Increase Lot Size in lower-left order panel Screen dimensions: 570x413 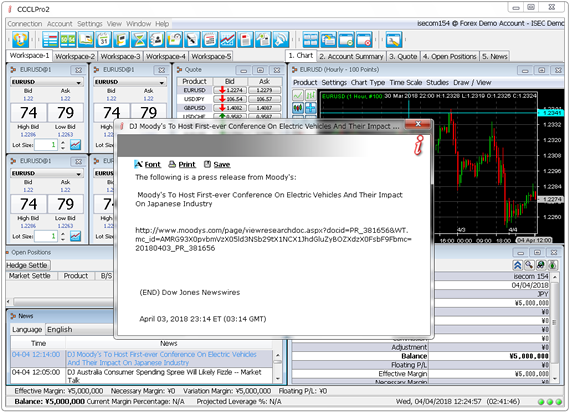(63, 233)
